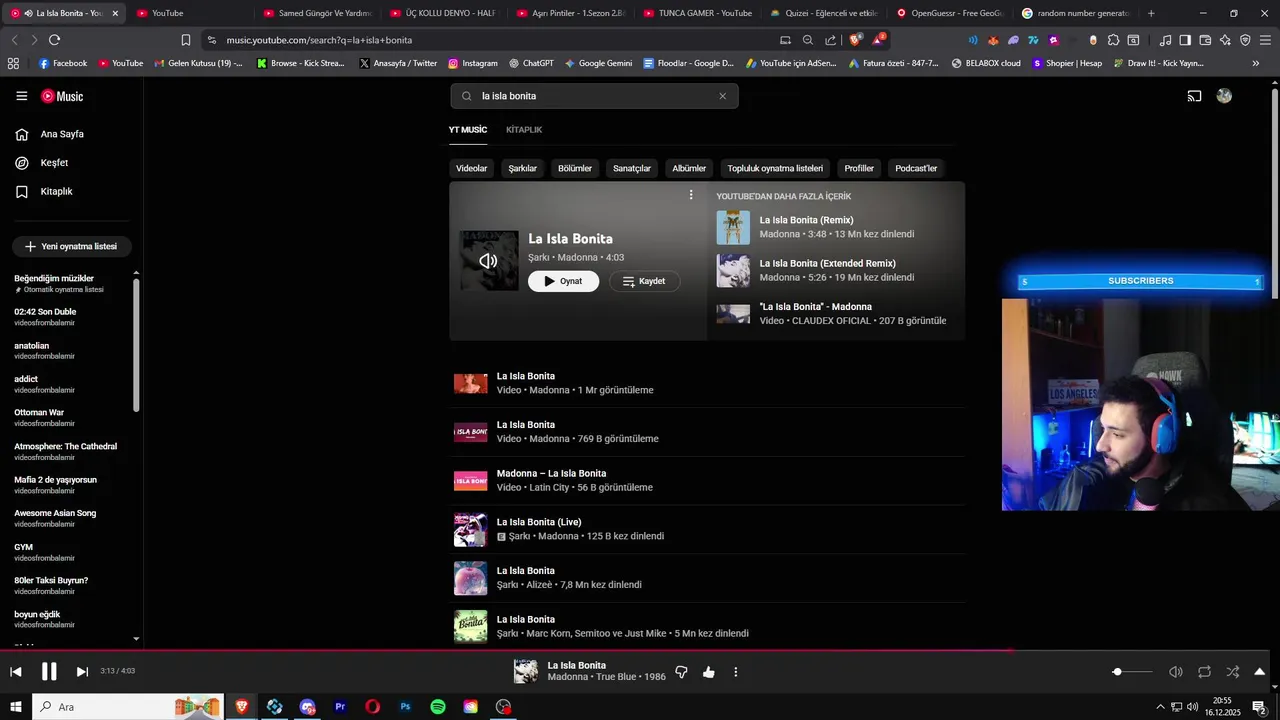Dislike the playing song
This screenshot has width=1280, height=720.
click(682, 672)
